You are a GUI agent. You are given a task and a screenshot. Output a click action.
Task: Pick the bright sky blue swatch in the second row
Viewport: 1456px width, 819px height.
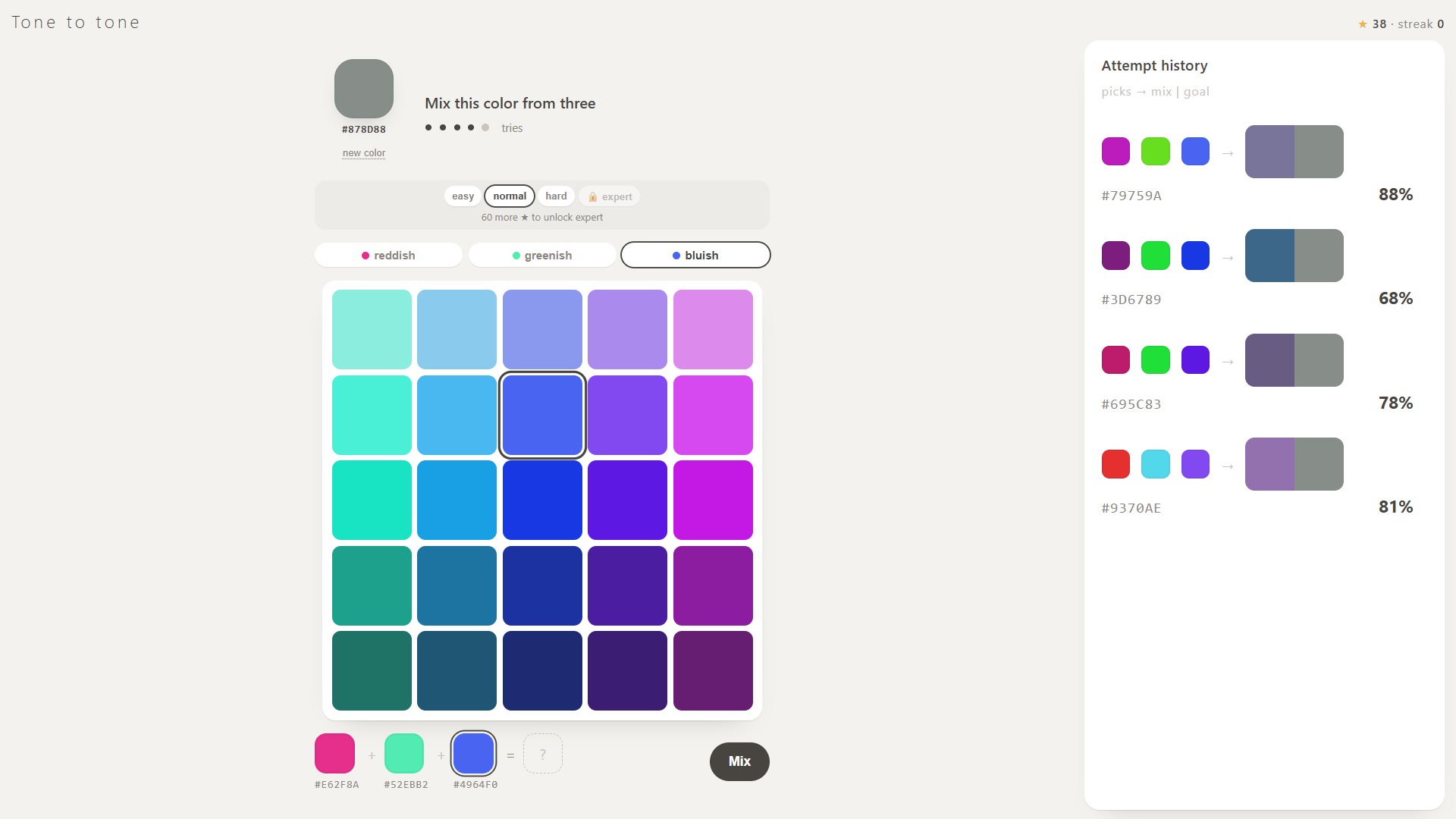pos(457,415)
